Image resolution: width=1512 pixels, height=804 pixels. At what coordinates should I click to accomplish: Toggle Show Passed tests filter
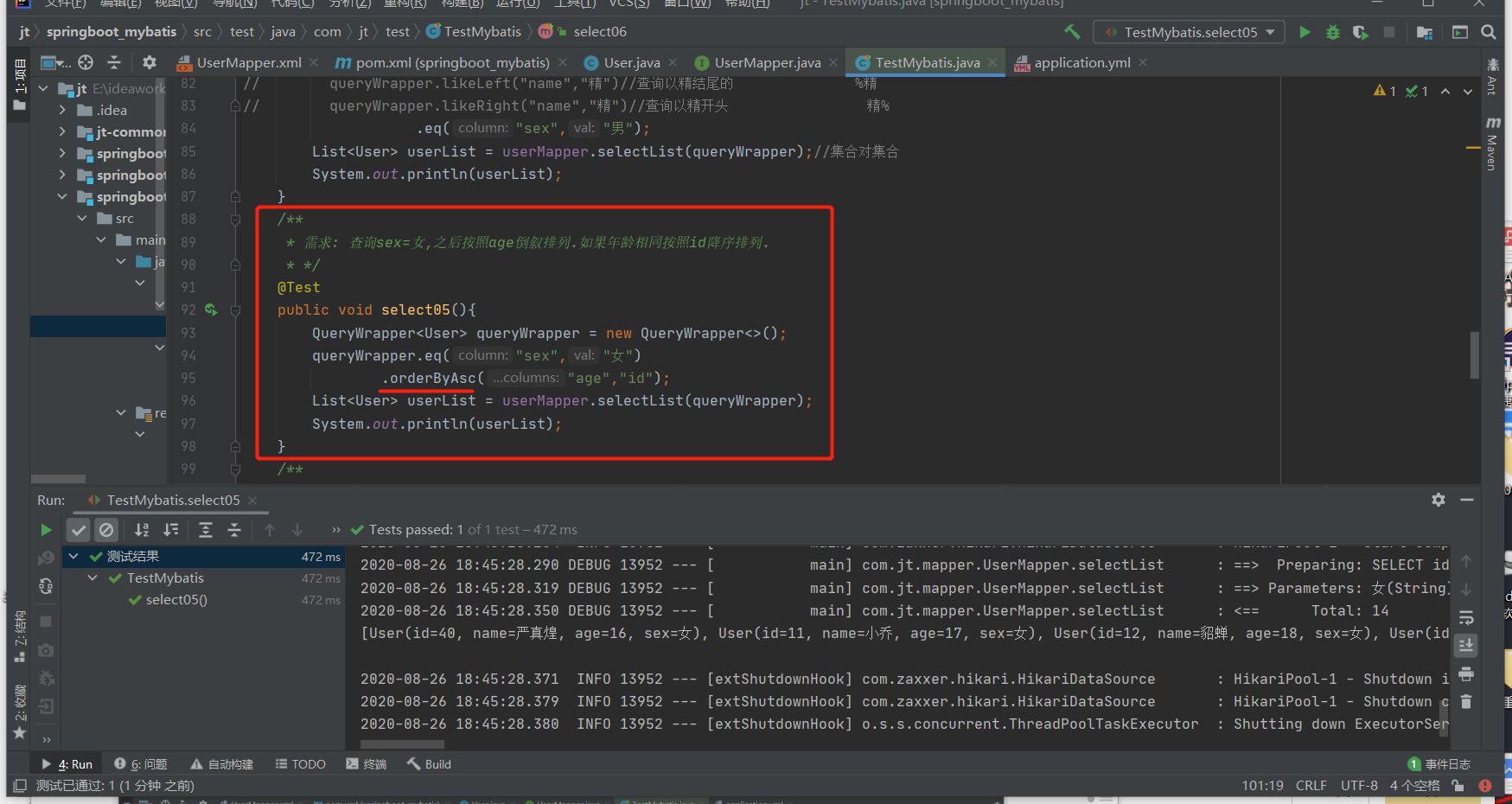[x=79, y=530]
